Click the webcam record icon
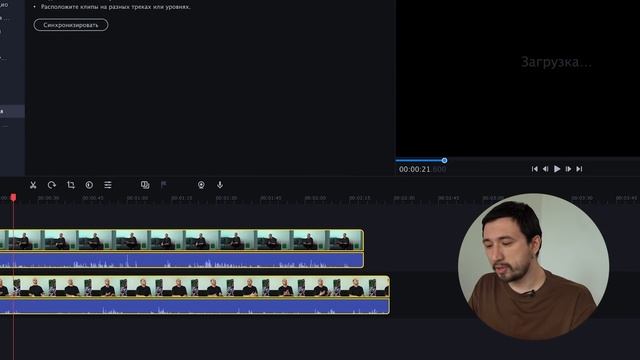 (x=201, y=185)
